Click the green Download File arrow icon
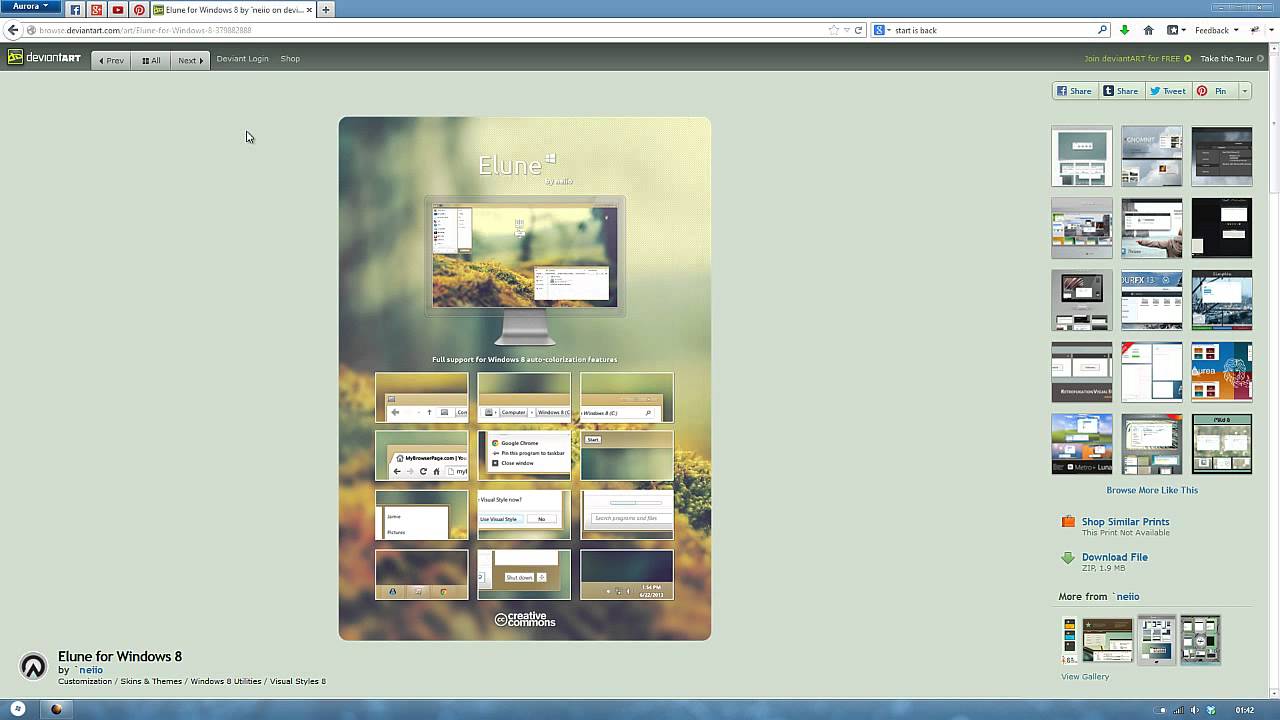The height and width of the screenshot is (720, 1280). (x=1068, y=558)
